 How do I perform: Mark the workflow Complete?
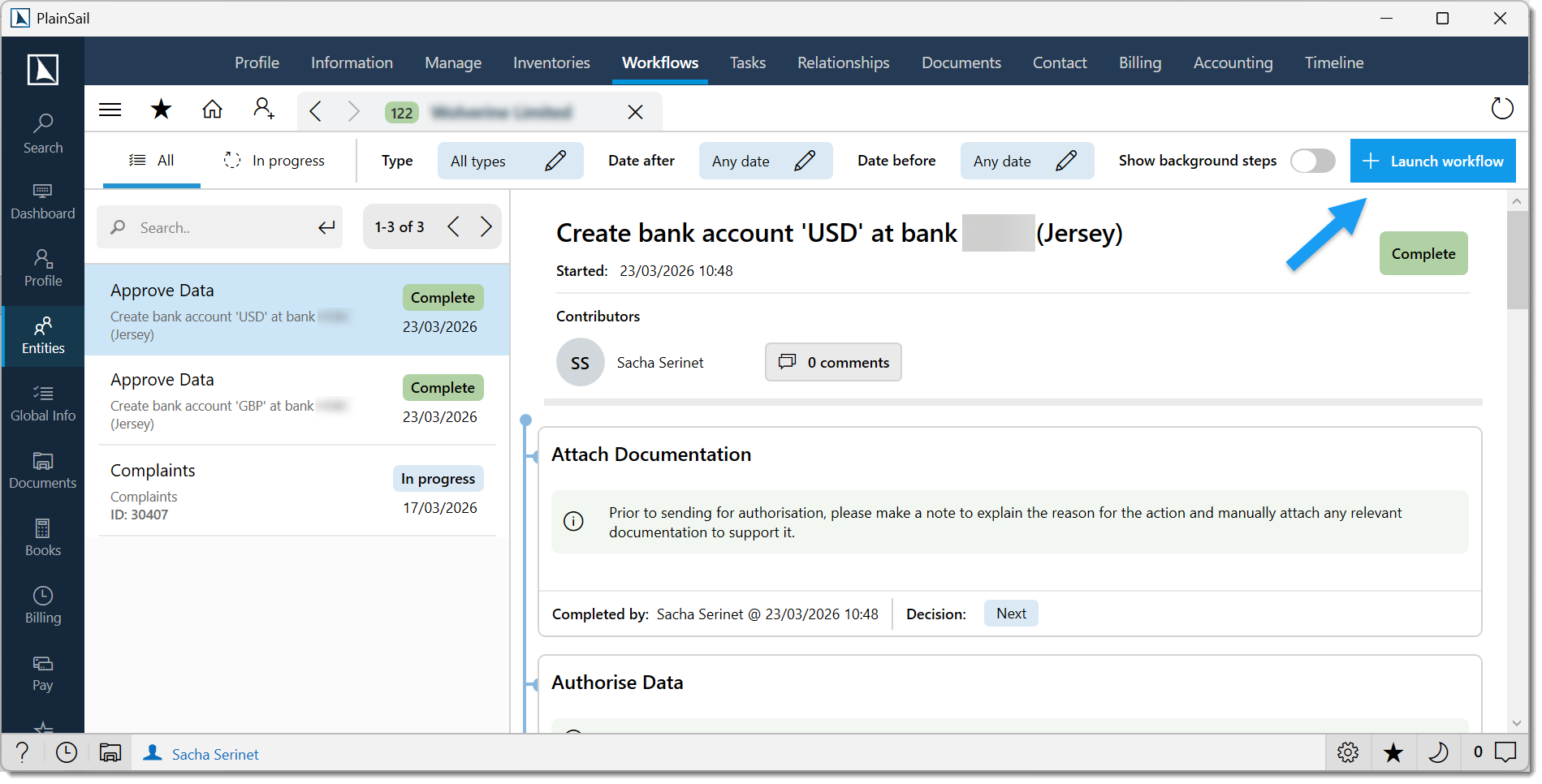point(1423,253)
